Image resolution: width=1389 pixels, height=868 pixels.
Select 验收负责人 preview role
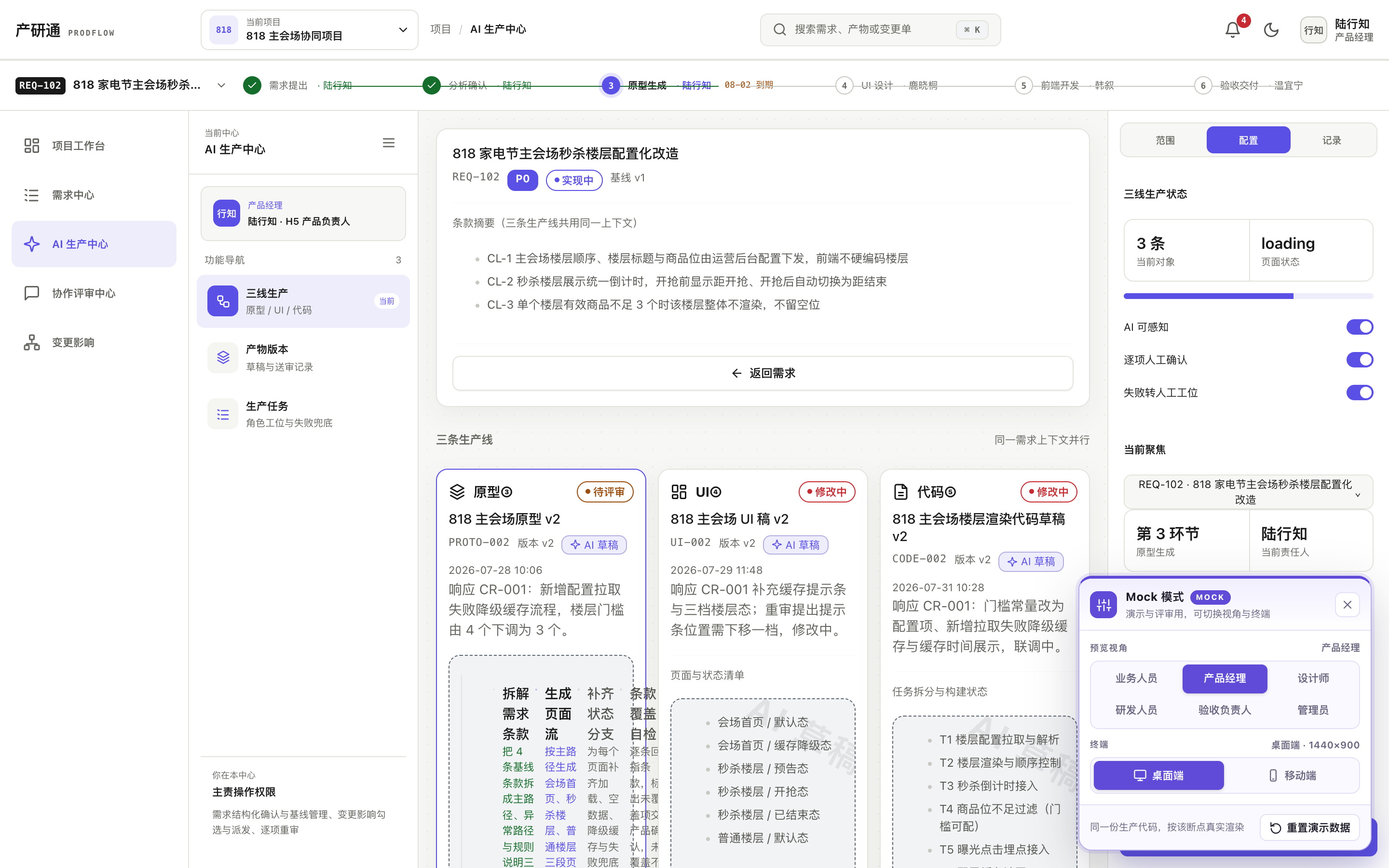coord(1225,710)
